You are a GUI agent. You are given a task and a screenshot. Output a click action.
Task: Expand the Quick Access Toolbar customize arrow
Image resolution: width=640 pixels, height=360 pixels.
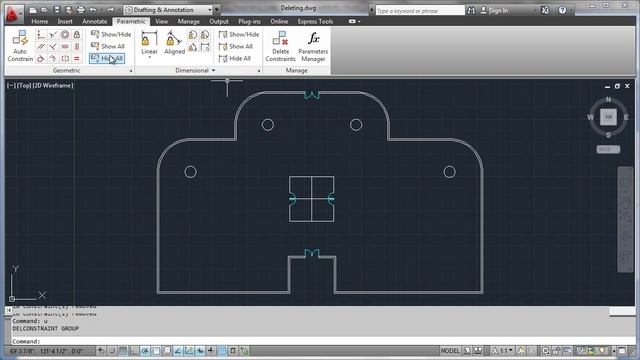[x=217, y=10]
